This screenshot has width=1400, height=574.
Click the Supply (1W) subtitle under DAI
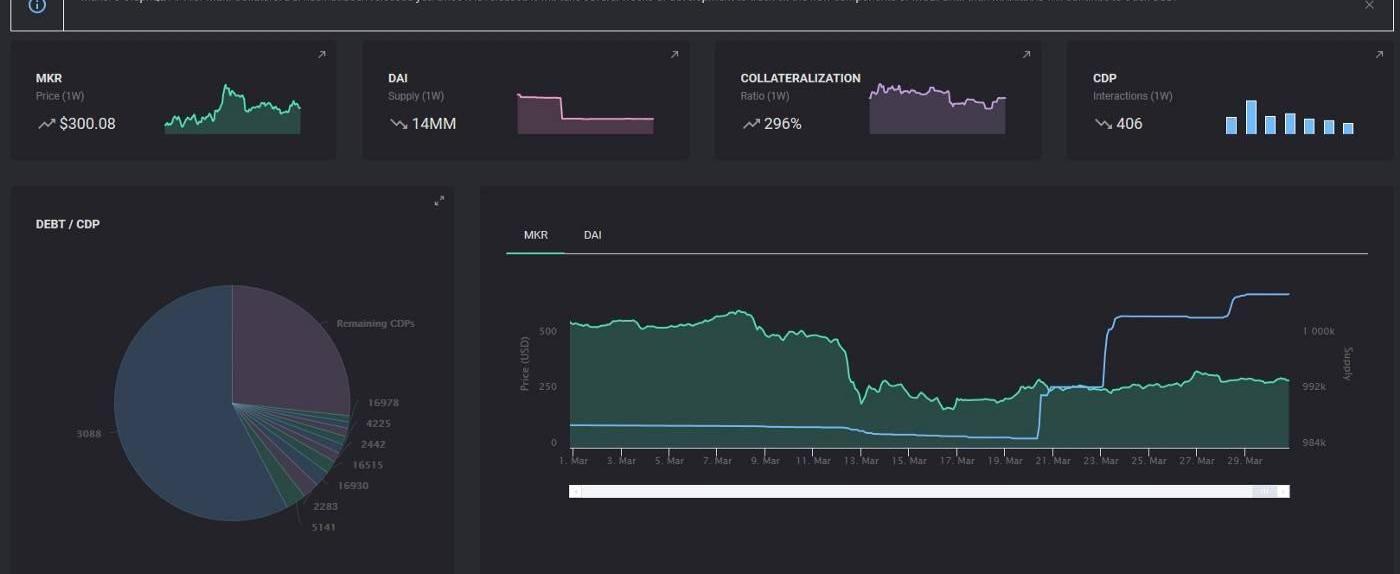coord(416,96)
